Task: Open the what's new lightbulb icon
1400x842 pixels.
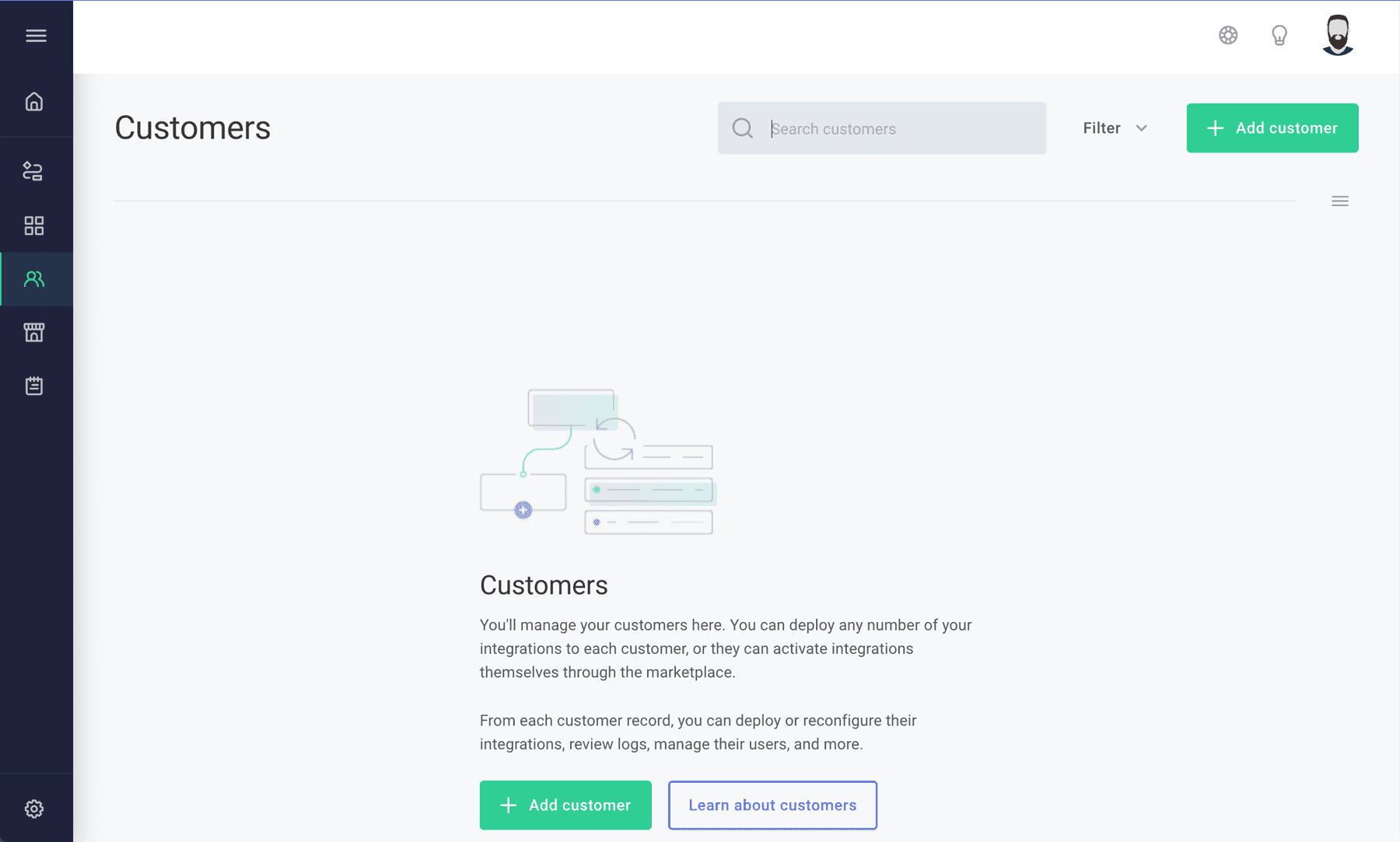Action: pos(1279,35)
